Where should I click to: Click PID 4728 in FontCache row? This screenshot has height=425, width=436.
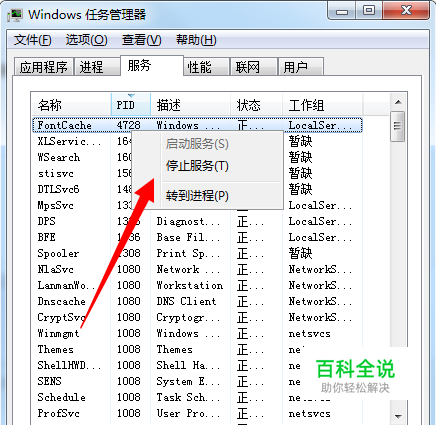[129, 125]
